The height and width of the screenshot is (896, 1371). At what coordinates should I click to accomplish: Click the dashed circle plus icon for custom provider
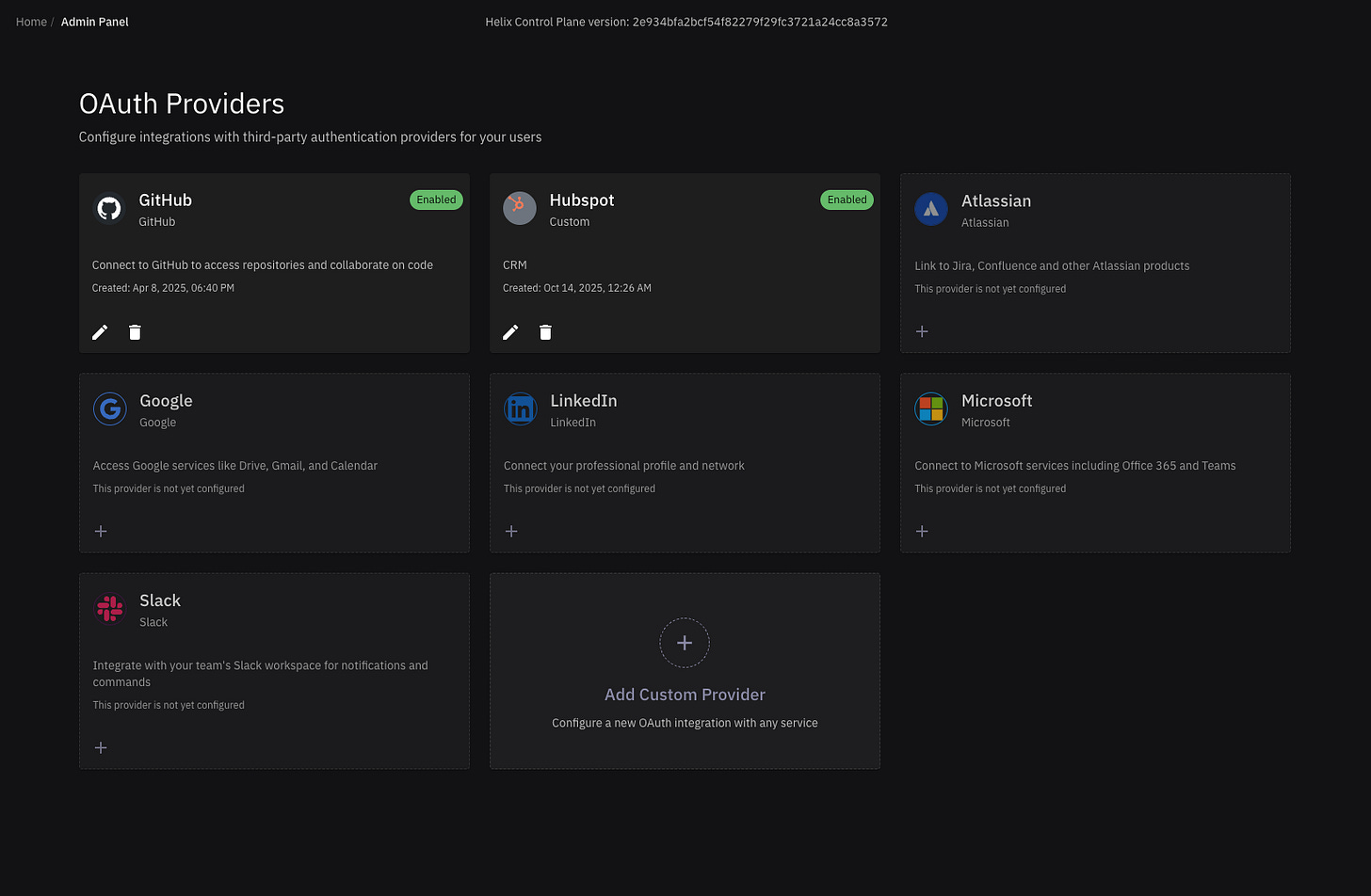pos(685,643)
